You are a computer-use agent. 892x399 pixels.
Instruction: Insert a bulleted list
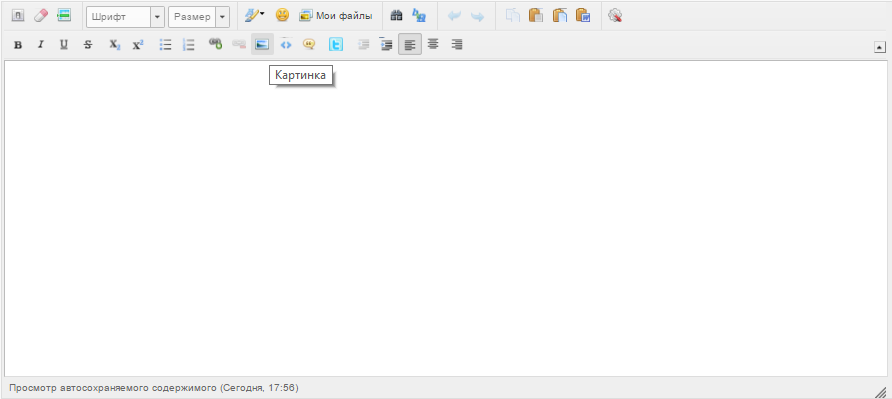[166, 44]
